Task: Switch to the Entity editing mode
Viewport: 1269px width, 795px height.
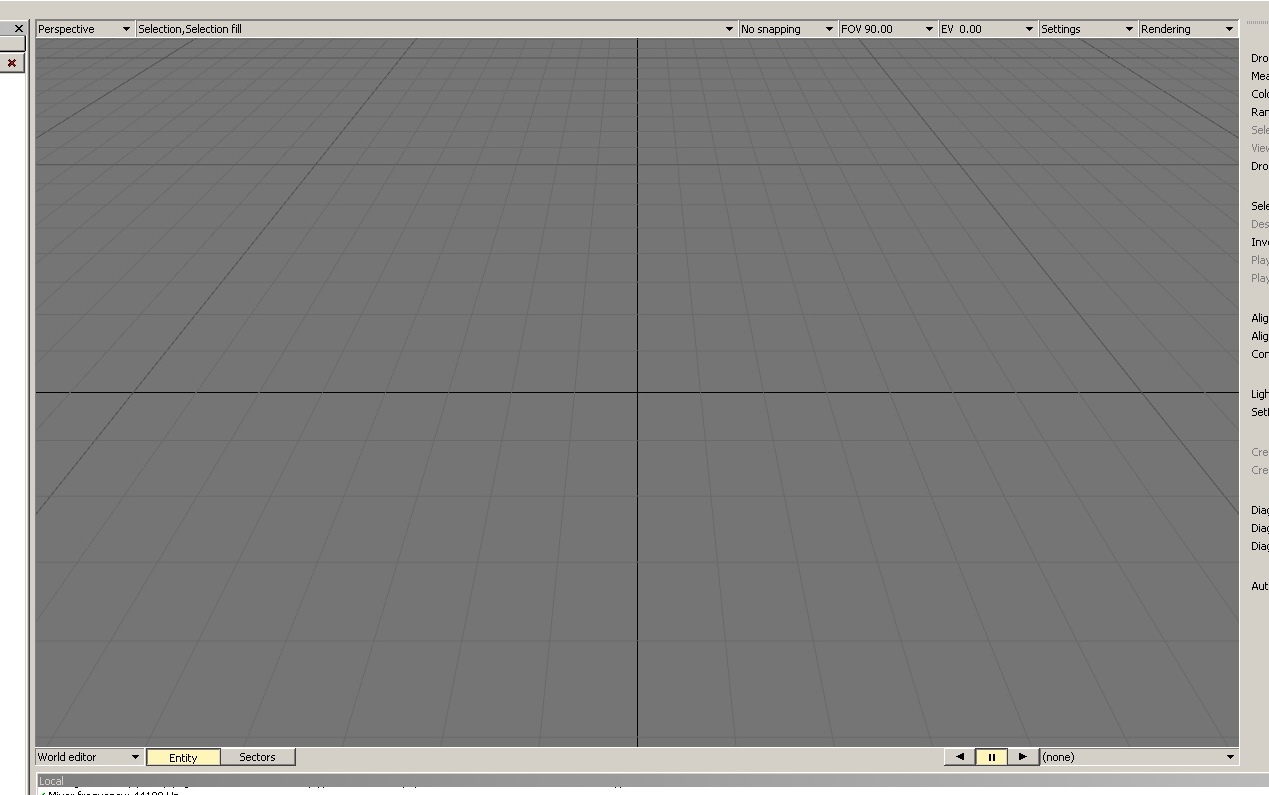Action: pyautogui.click(x=183, y=758)
